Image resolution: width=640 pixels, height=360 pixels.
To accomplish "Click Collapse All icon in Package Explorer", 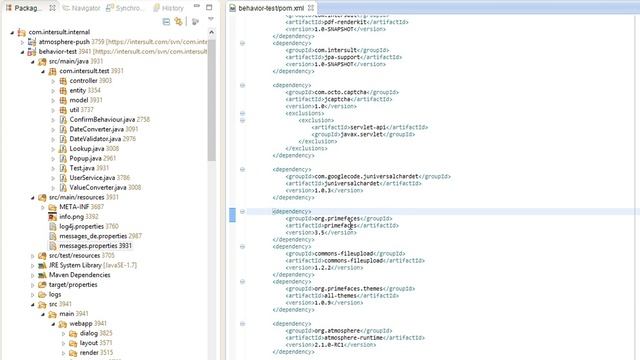I will pyautogui.click(x=166, y=22).
